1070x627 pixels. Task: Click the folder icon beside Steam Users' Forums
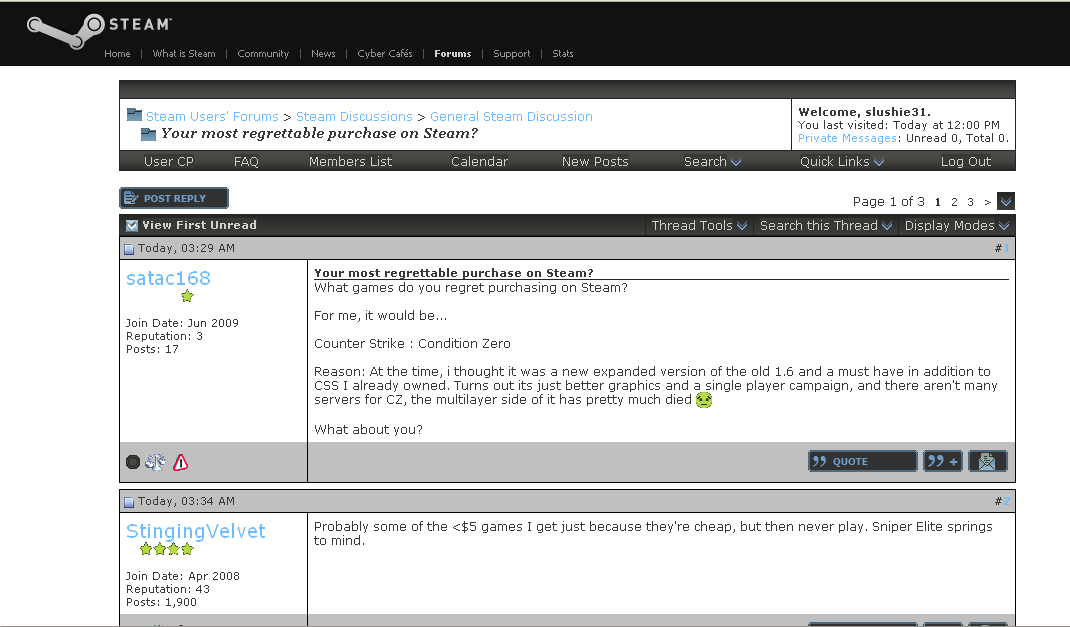(x=134, y=115)
